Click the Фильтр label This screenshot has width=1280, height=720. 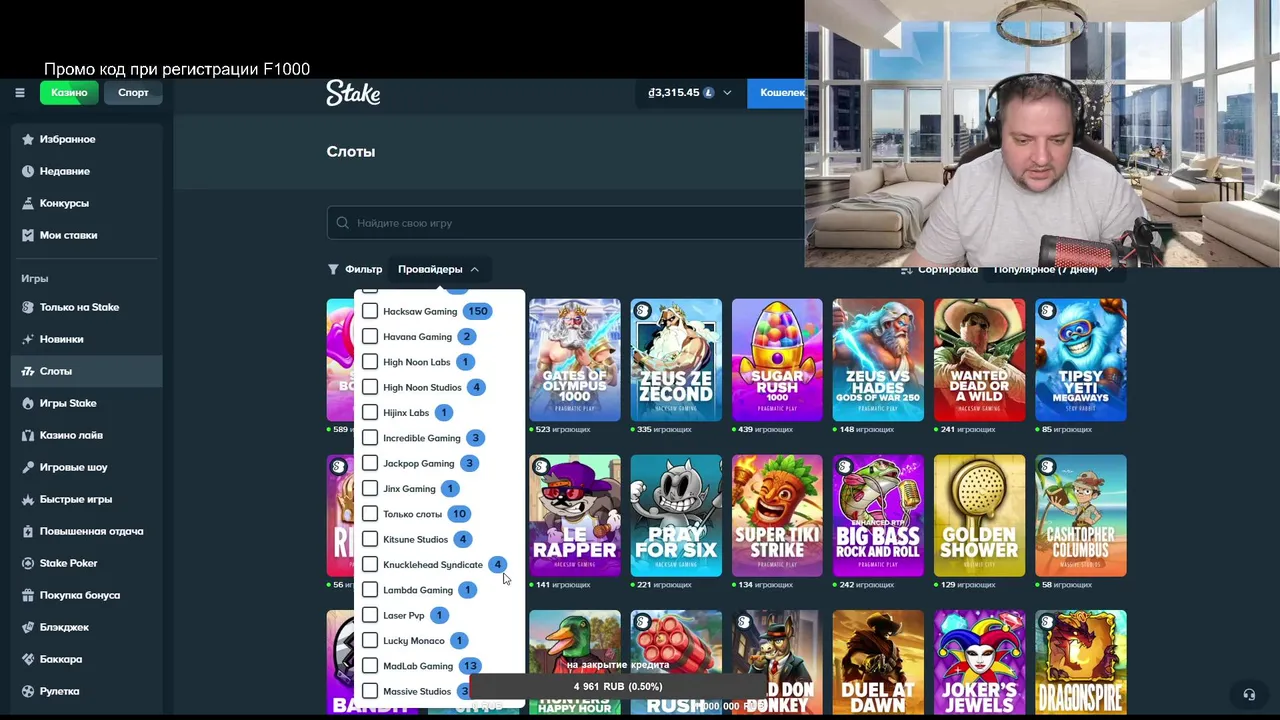(364, 269)
